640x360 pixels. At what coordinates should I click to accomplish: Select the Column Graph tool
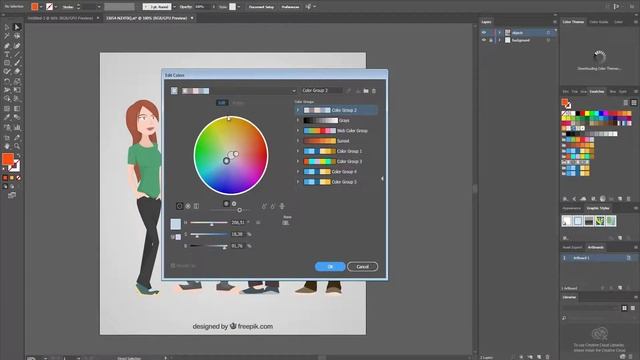coord(17,127)
